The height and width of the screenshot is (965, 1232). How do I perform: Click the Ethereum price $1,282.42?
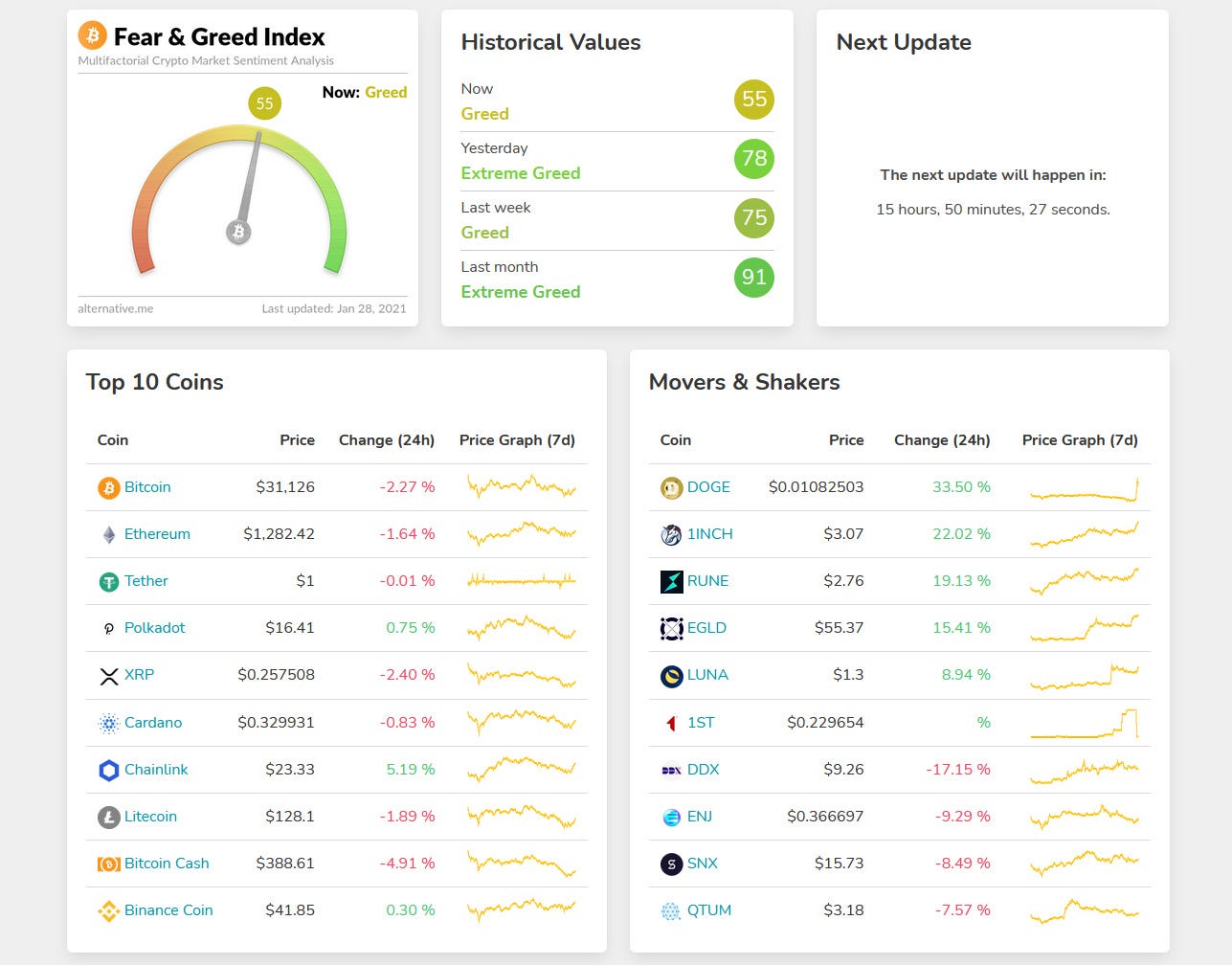click(279, 534)
